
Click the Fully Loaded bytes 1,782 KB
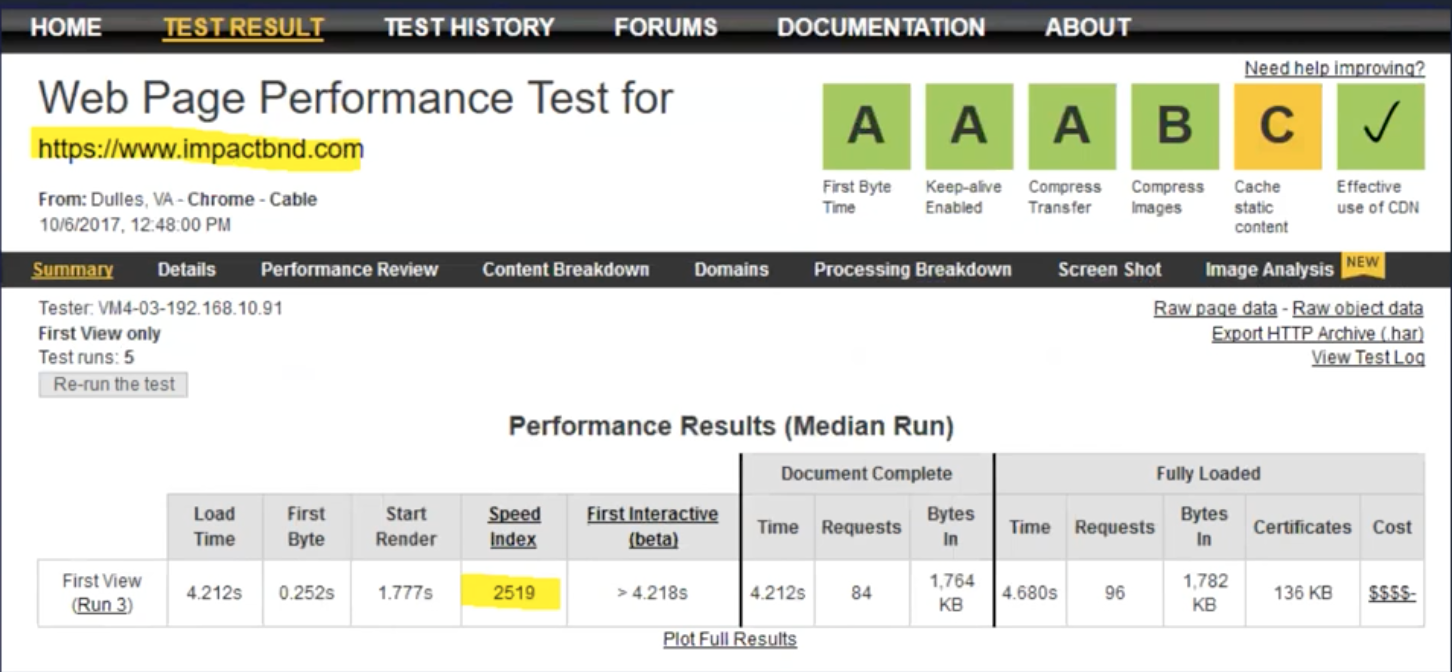coord(1204,593)
